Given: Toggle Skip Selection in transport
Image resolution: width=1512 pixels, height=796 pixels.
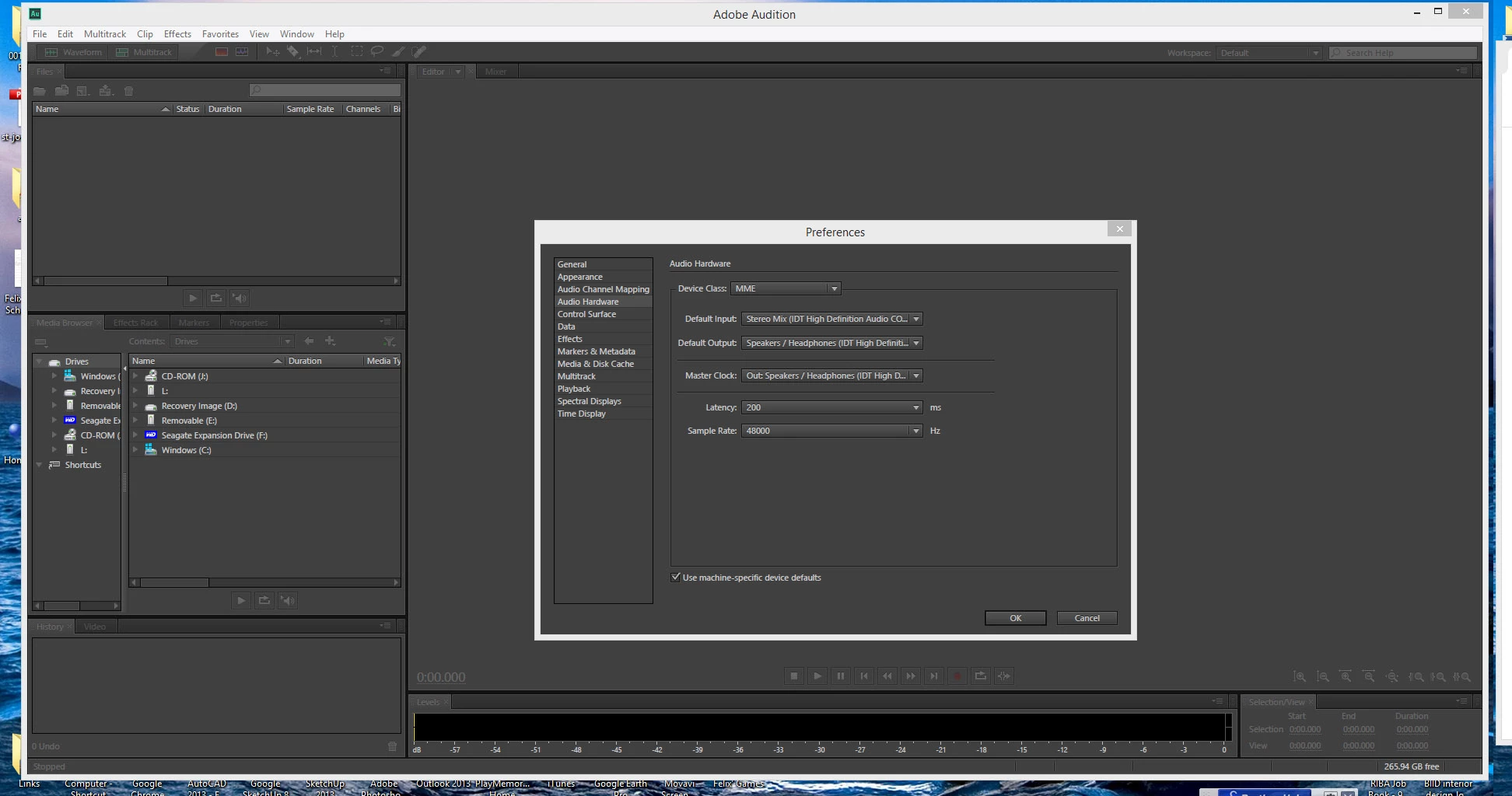Looking at the screenshot, I should click(x=1004, y=676).
